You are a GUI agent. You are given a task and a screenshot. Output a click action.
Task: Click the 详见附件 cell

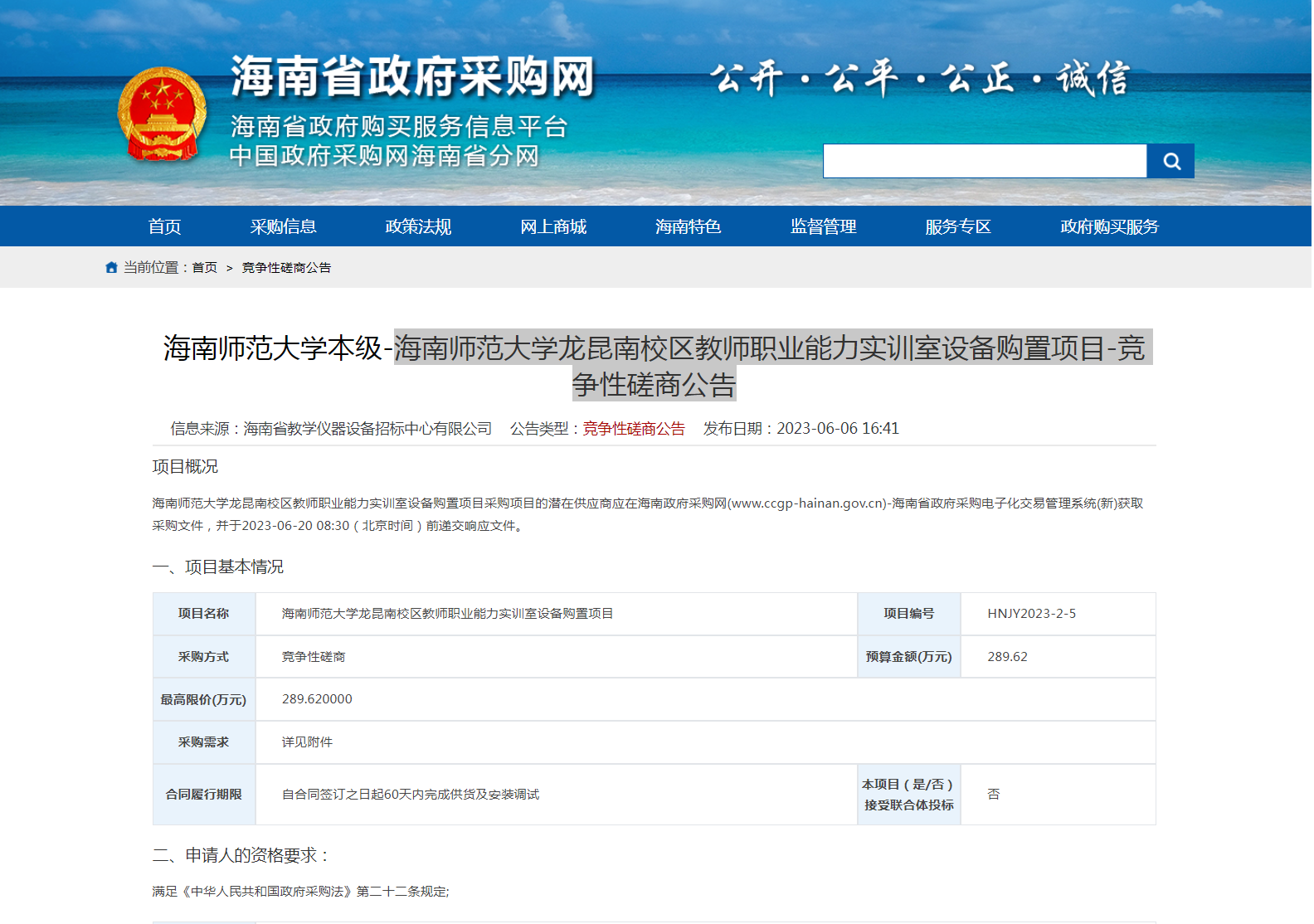pos(706,742)
